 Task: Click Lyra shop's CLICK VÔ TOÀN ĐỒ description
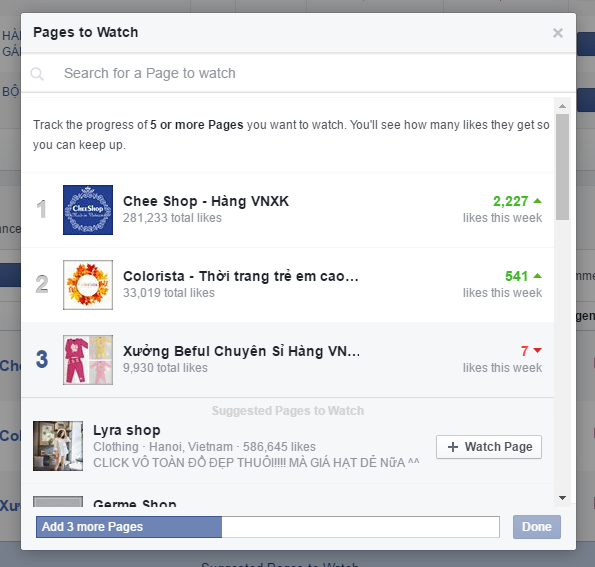(257, 463)
